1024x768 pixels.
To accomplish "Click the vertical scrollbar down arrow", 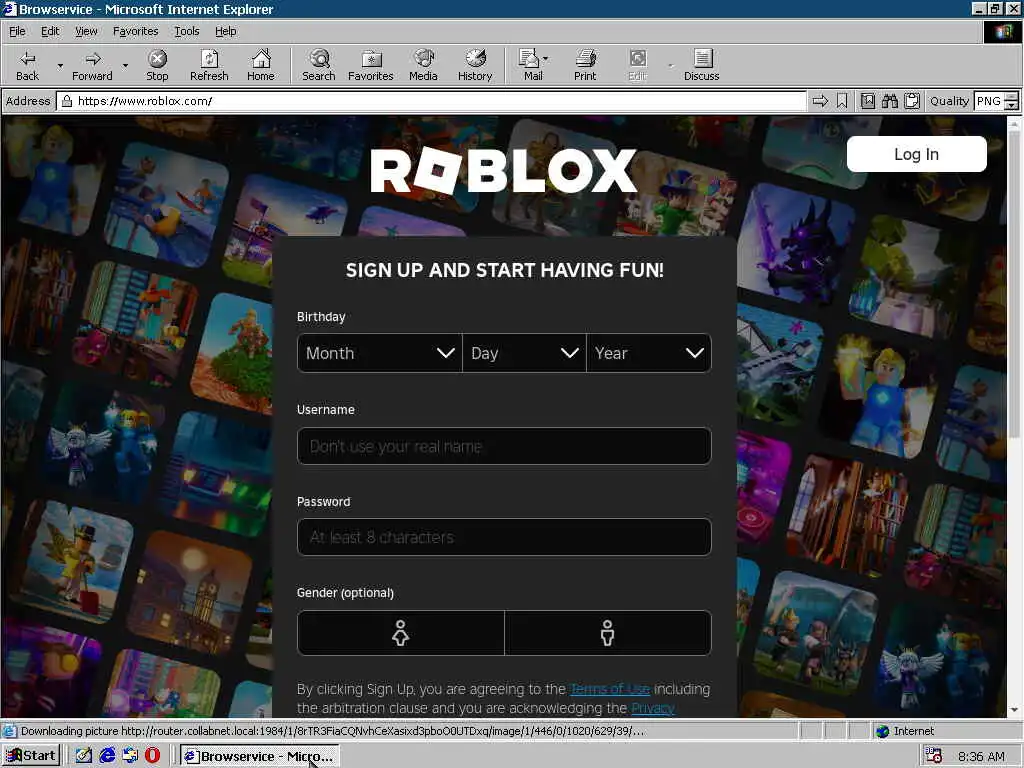I will (x=1014, y=710).
